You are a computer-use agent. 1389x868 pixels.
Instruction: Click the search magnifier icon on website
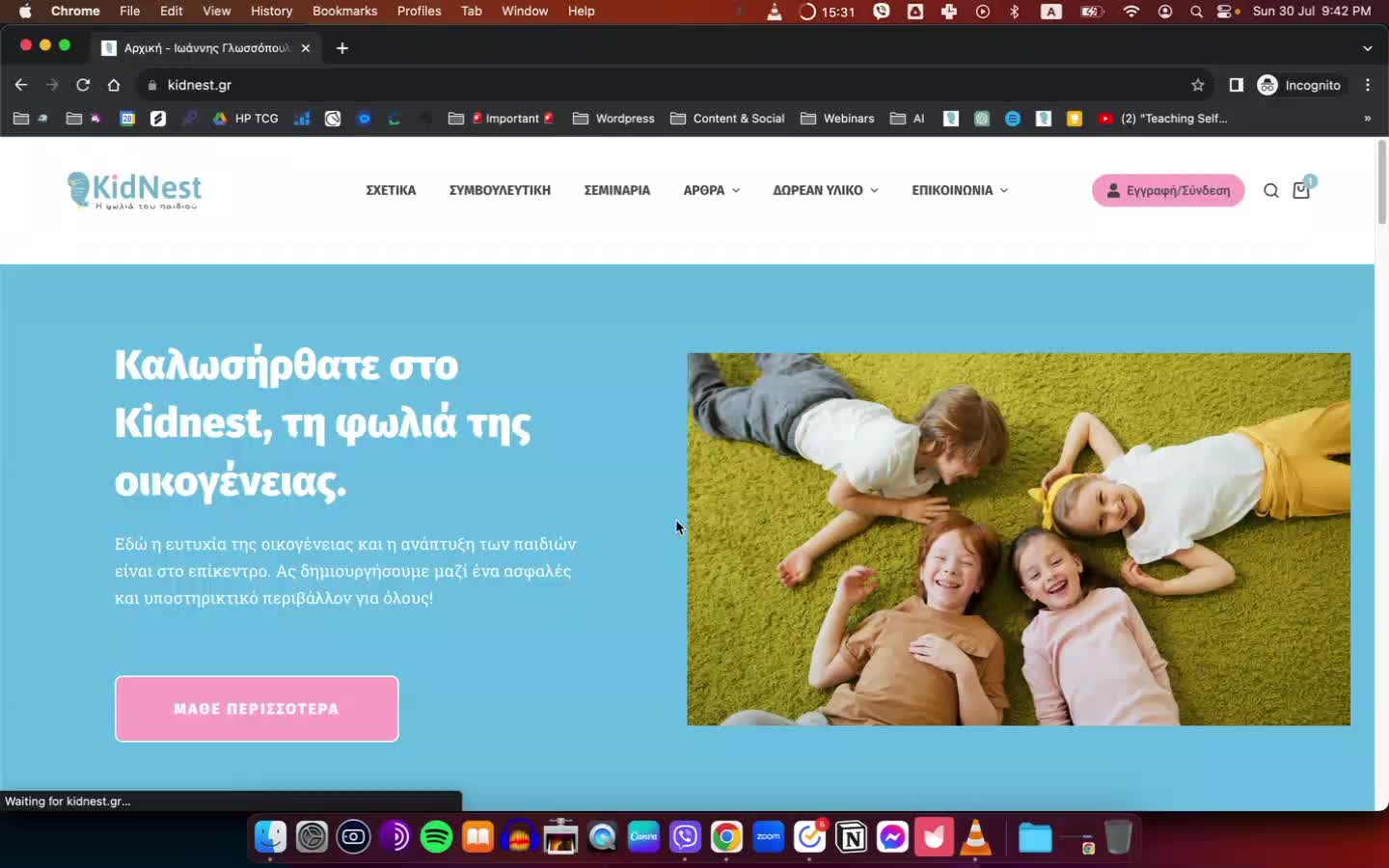pyautogui.click(x=1270, y=191)
